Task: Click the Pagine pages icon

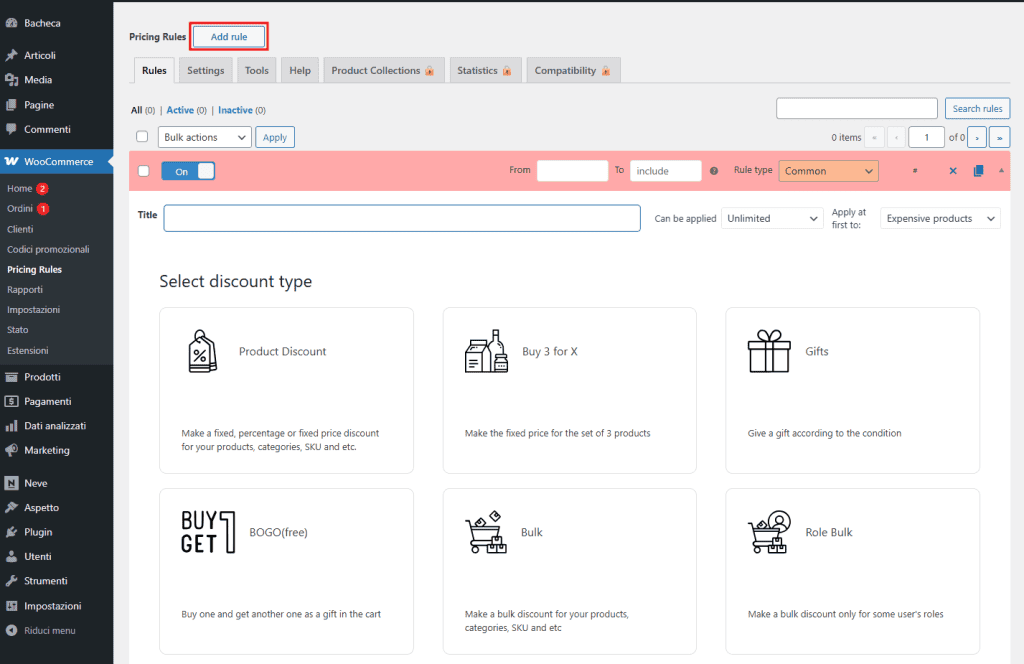Action: (11, 105)
